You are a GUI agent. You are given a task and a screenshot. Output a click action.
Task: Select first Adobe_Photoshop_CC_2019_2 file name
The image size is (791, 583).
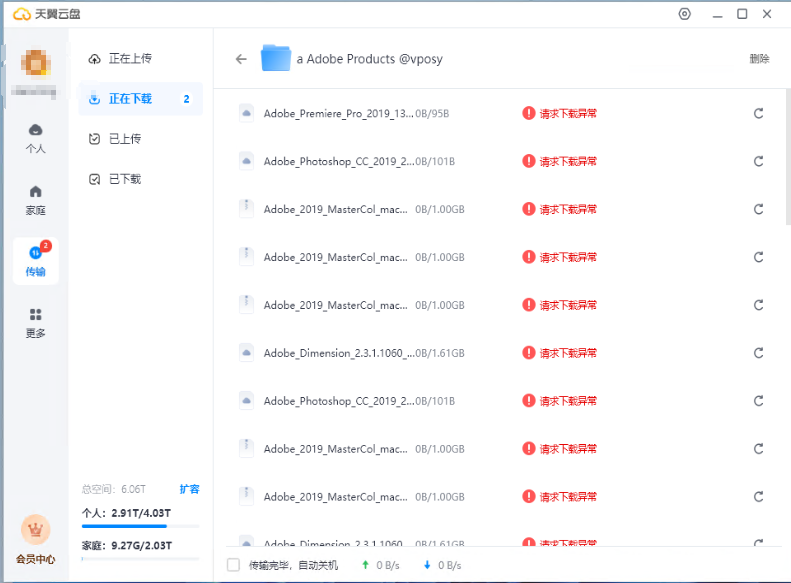338,161
